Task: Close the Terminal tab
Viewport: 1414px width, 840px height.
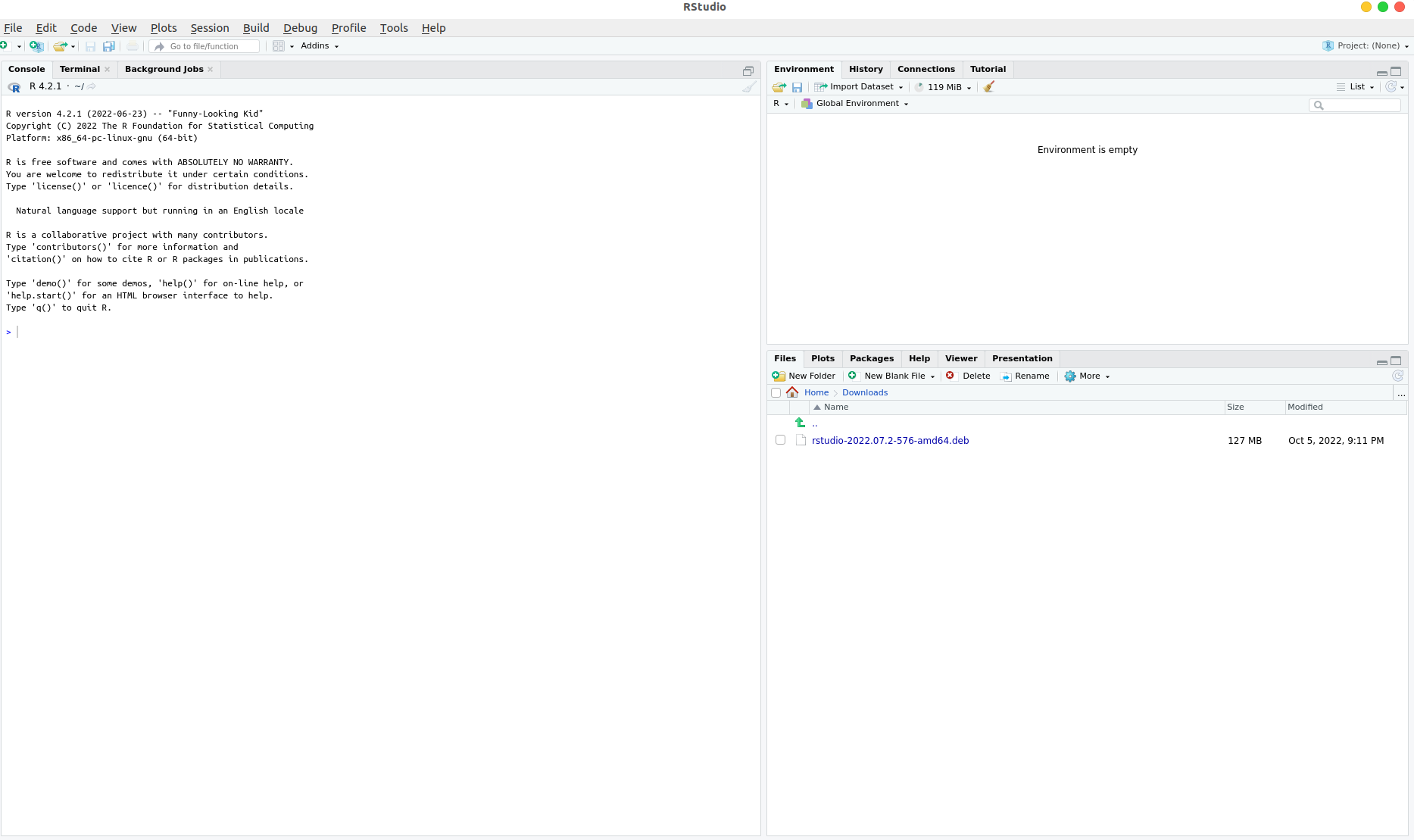Action: 108,69
